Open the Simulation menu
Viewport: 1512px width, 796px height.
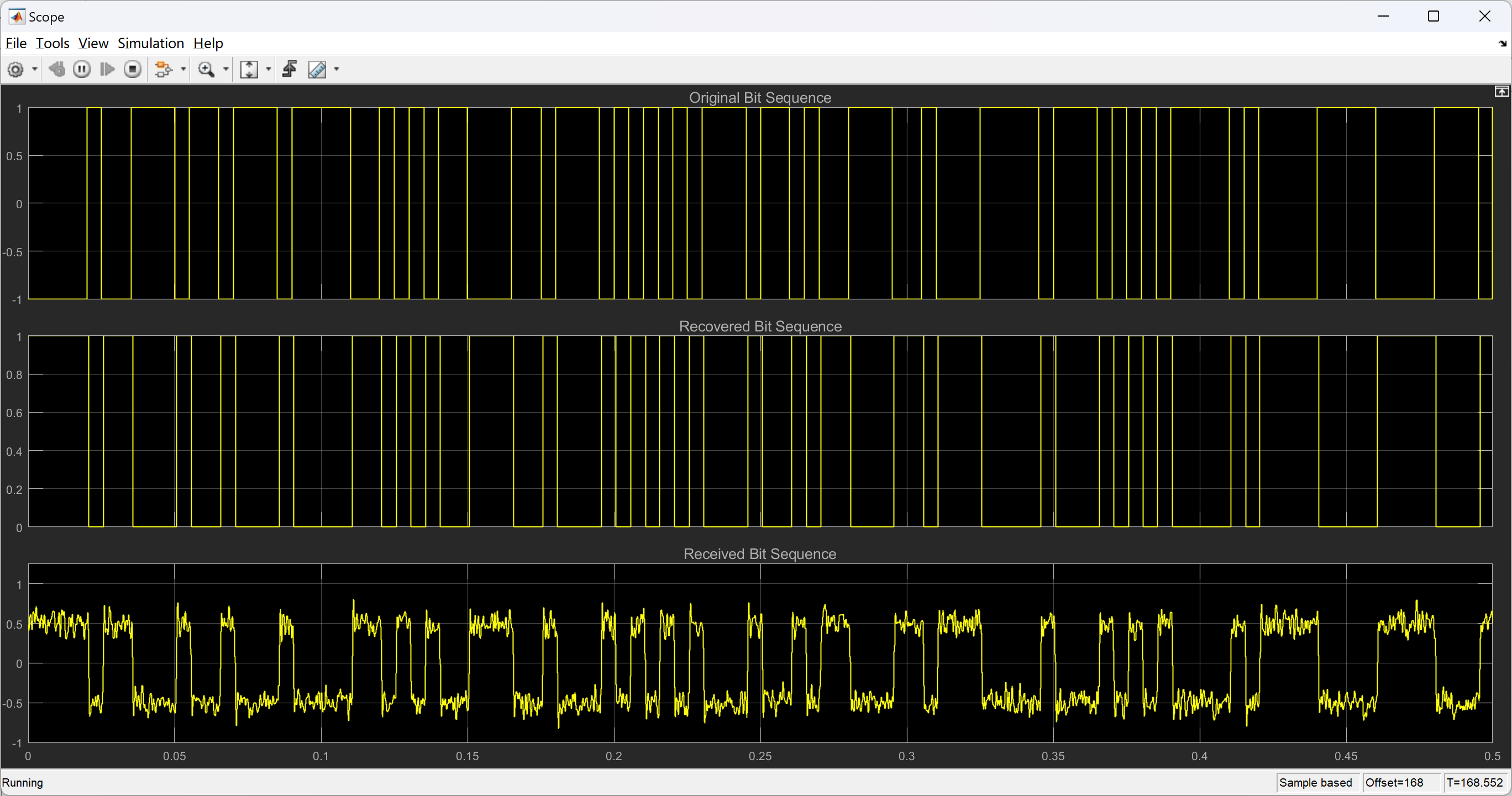pos(151,44)
